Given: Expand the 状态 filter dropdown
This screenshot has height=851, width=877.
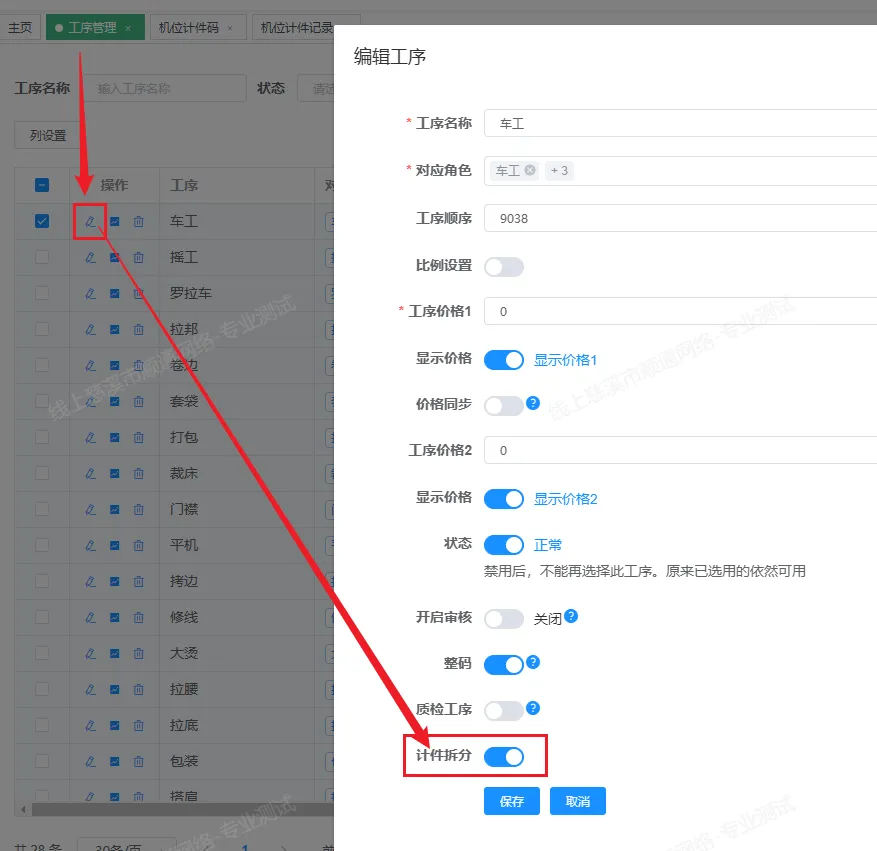Looking at the screenshot, I should point(316,88).
